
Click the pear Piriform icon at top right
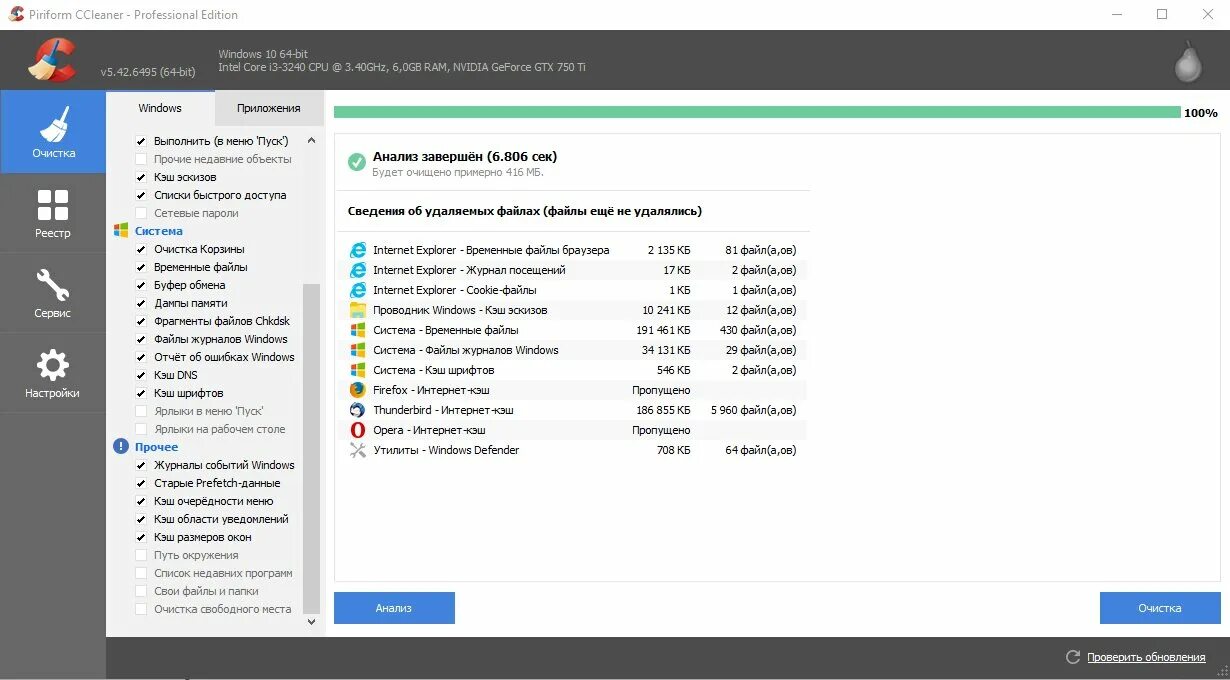[1187, 61]
